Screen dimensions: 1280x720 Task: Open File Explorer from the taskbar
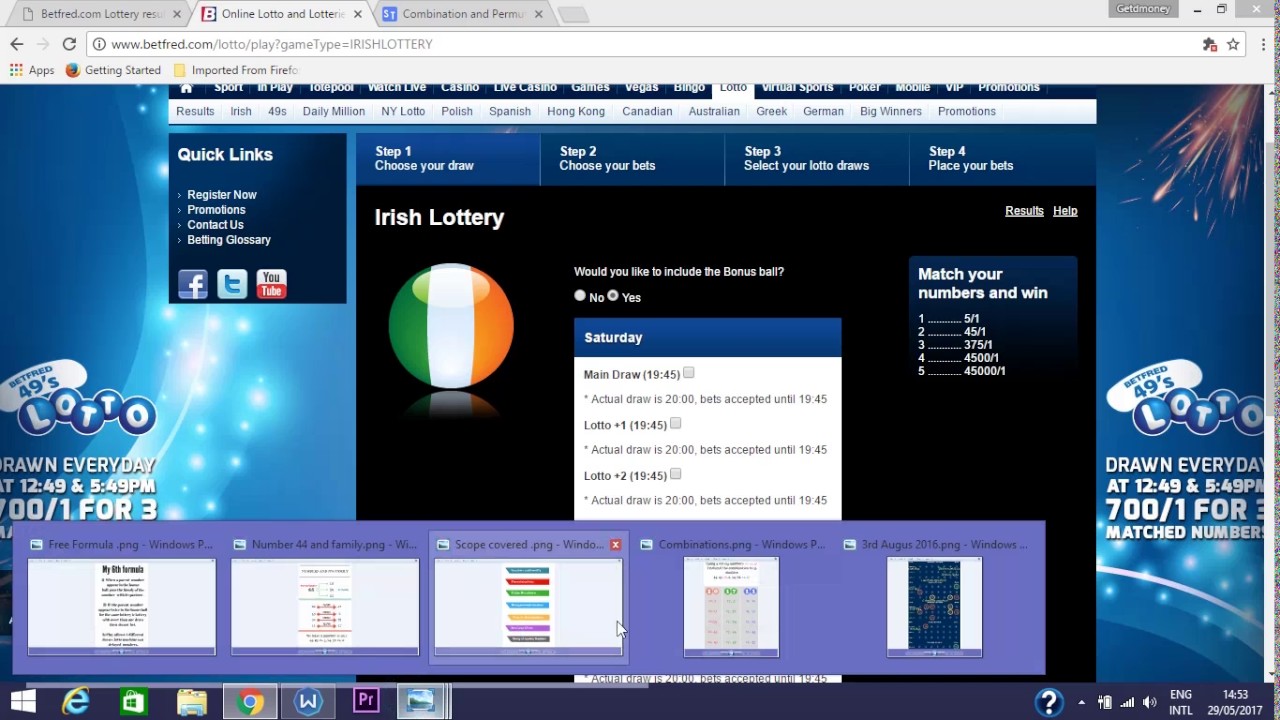tap(192, 702)
